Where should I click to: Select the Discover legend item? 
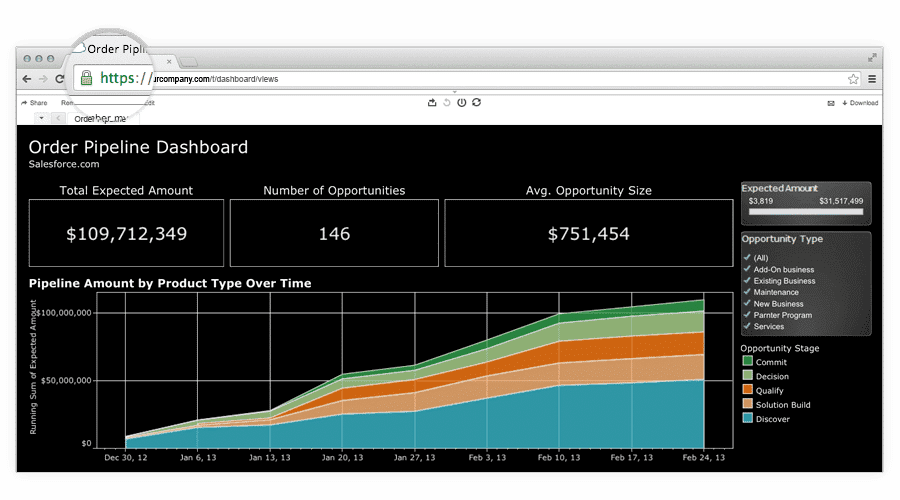[771, 419]
